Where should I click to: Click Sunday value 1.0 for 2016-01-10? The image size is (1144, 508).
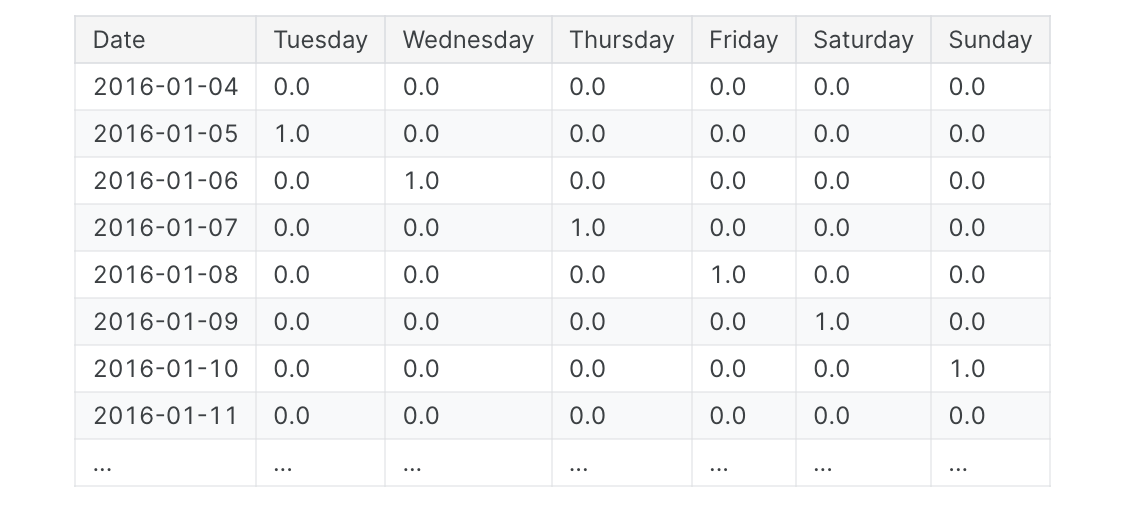pyautogui.click(x=967, y=369)
